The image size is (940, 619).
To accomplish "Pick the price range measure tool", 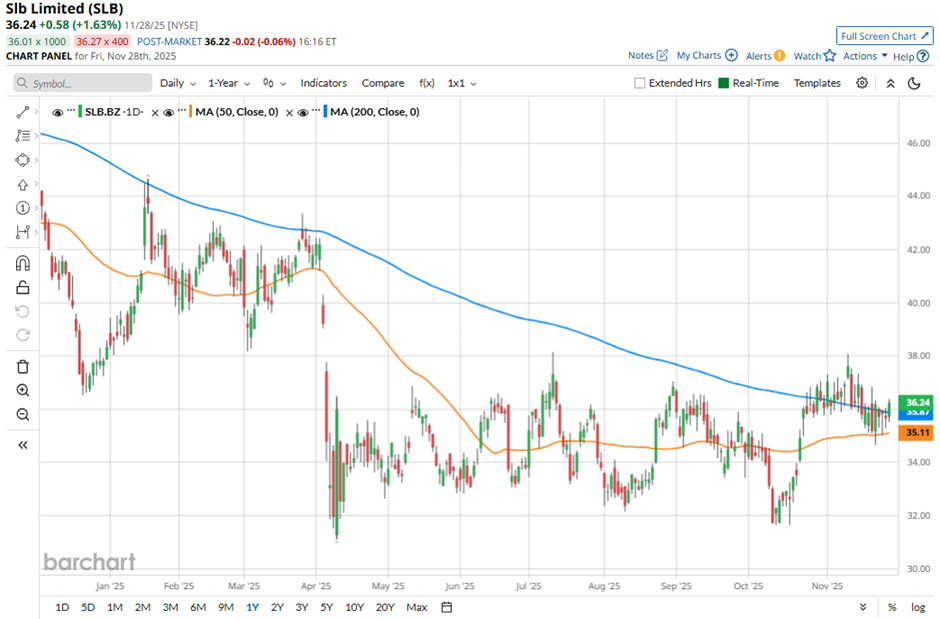I will pyautogui.click(x=23, y=232).
